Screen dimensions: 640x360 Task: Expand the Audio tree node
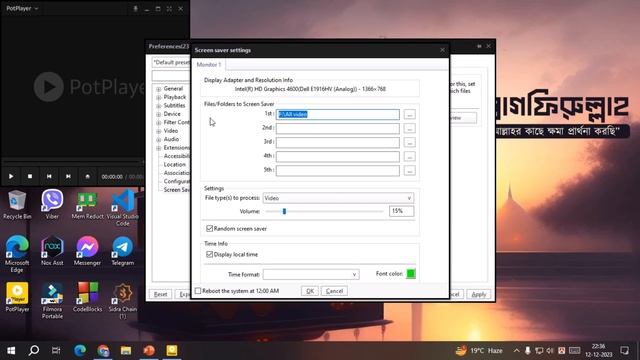coord(159,139)
